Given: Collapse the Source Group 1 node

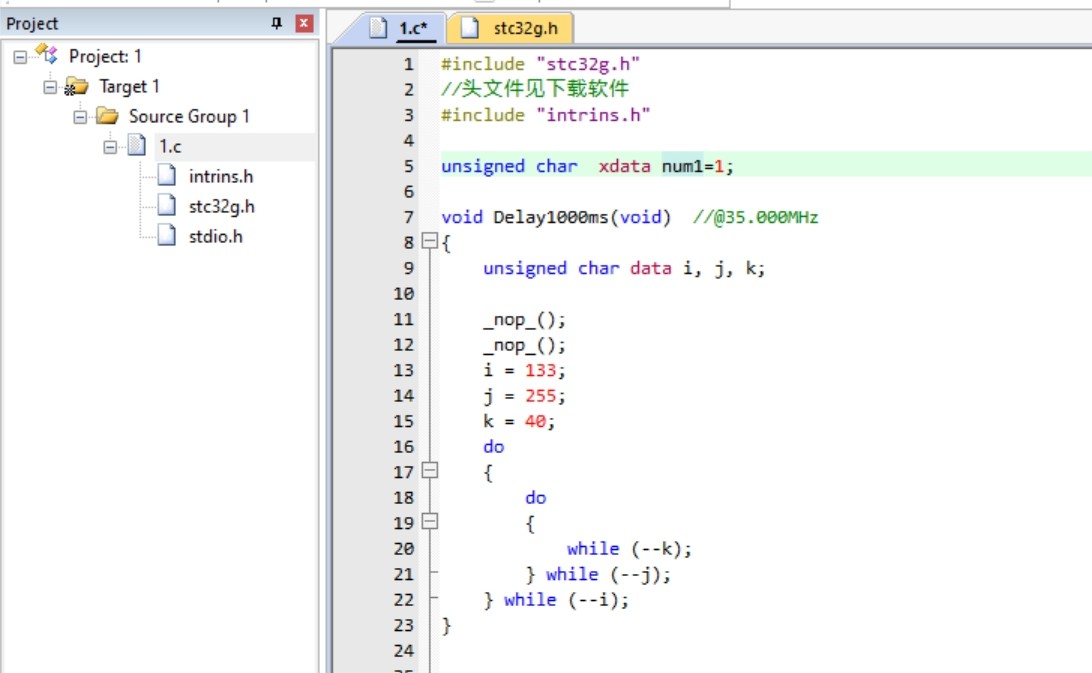Looking at the screenshot, I should (80, 116).
